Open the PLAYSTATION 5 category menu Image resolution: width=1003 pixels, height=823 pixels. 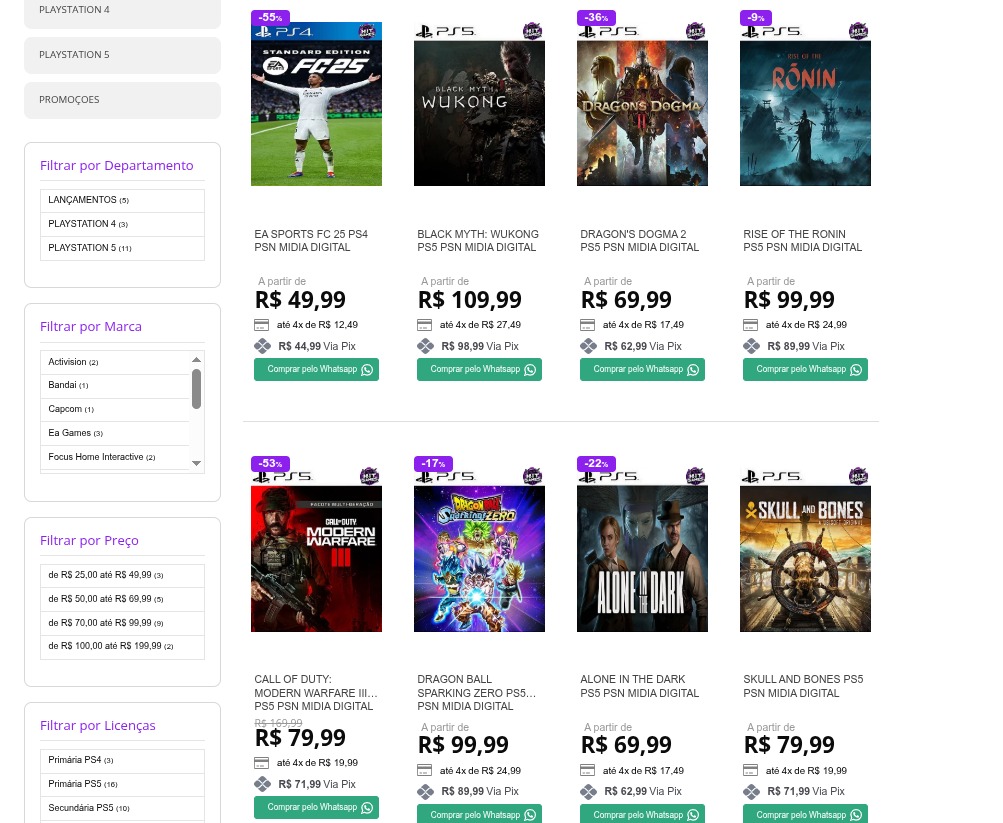click(122, 55)
